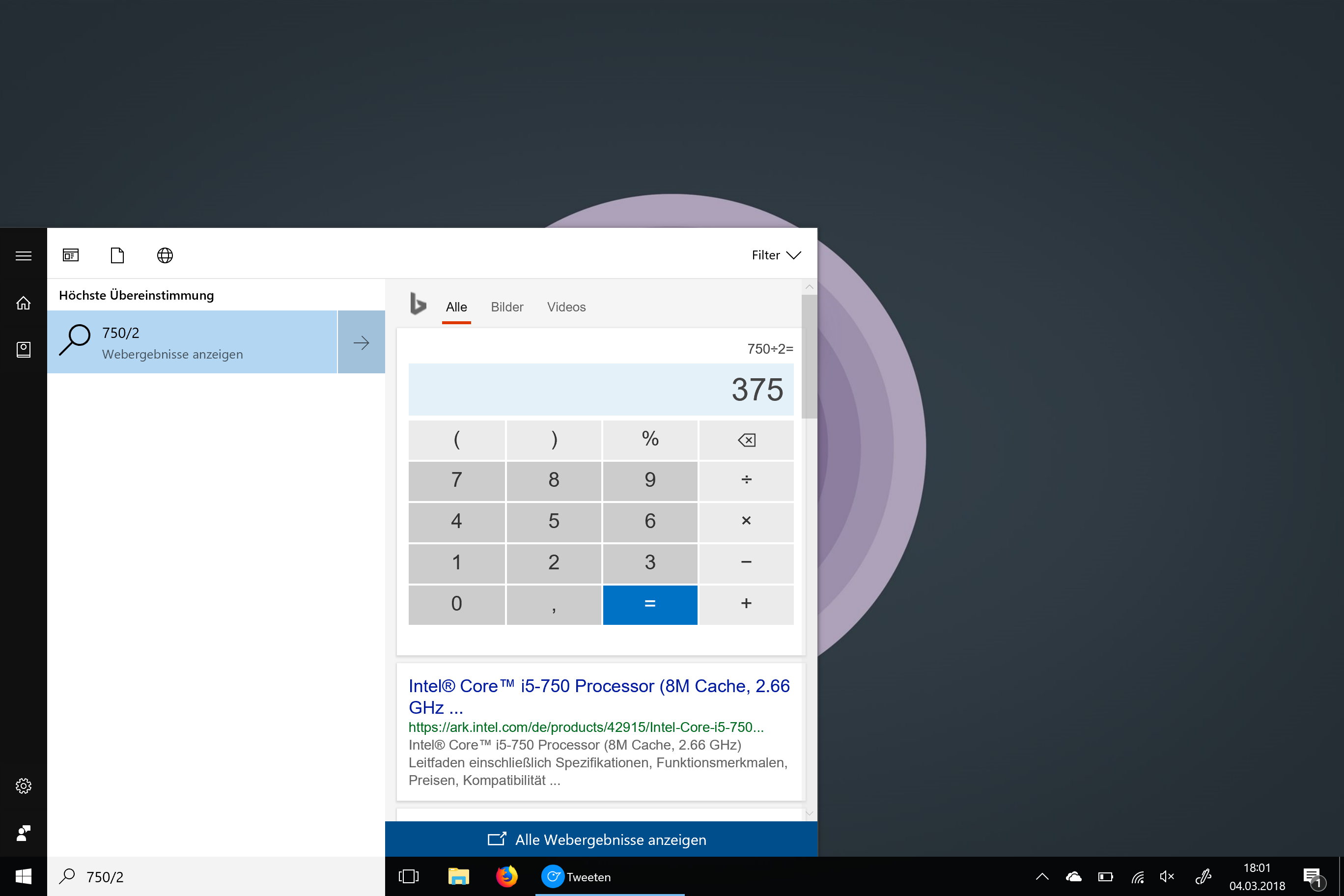Go to Cortana Home
Screen dimensions: 1344x896
(24, 303)
